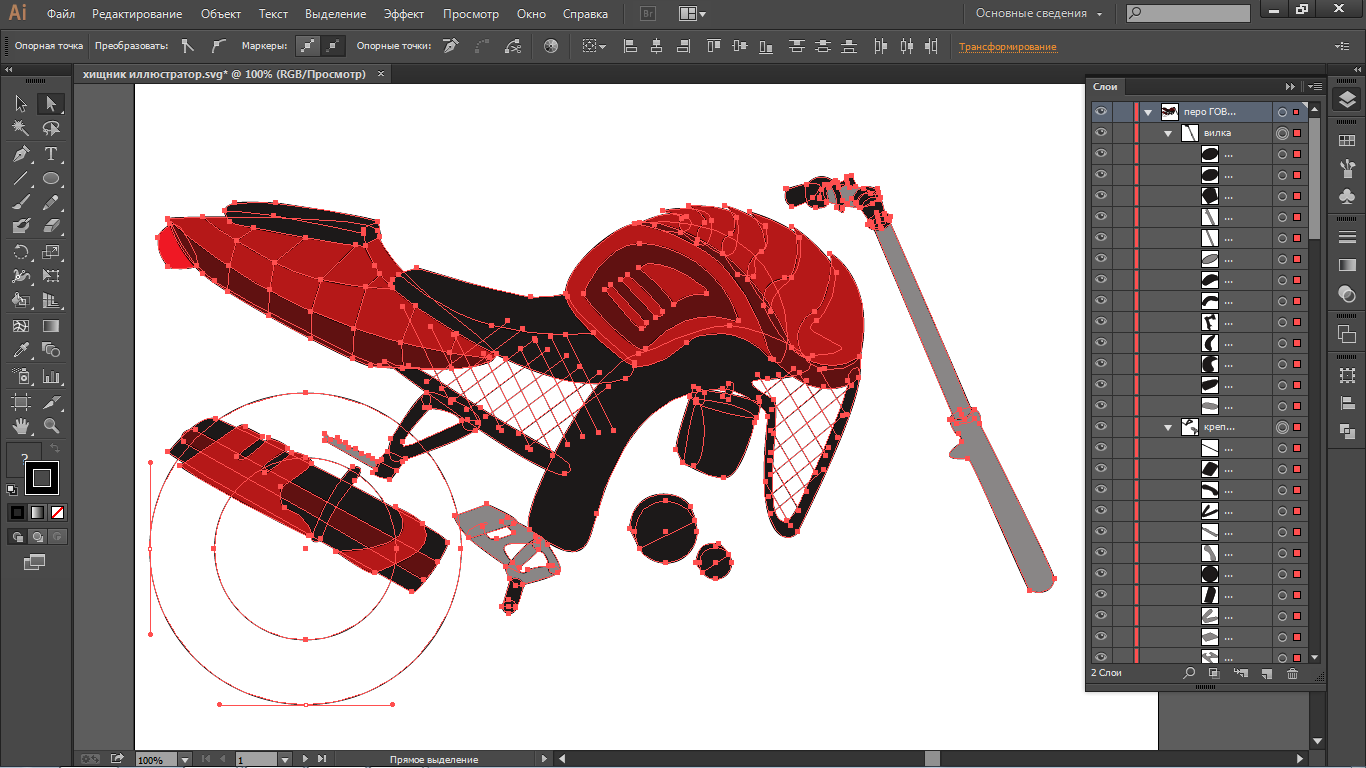Open artboard number dropdown
Screen dimensions: 1366x768
tap(285, 760)
